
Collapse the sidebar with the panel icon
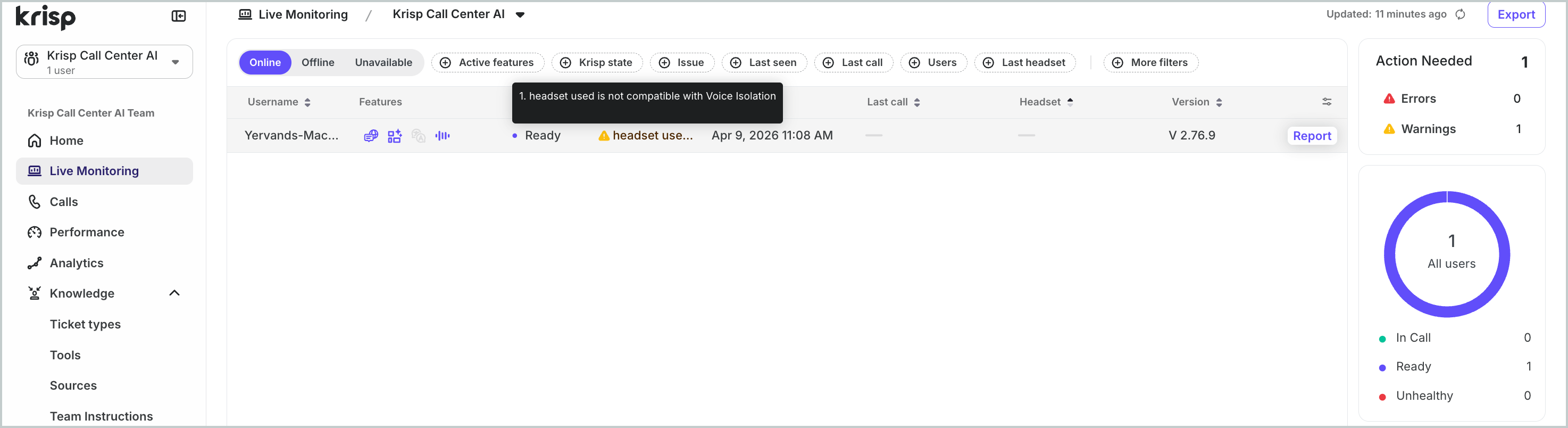tap(178, 17)
